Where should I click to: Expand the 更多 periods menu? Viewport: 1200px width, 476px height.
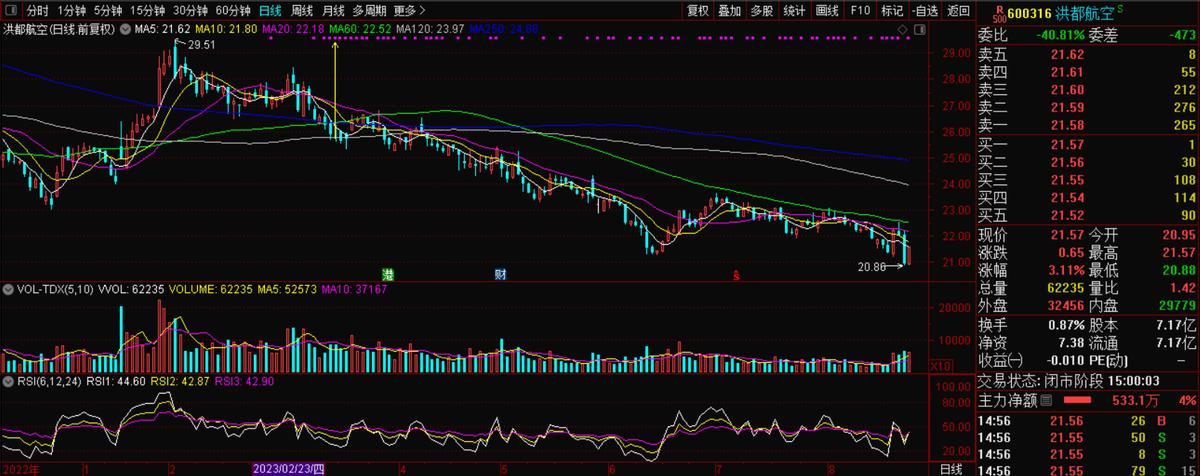(405, 11)
